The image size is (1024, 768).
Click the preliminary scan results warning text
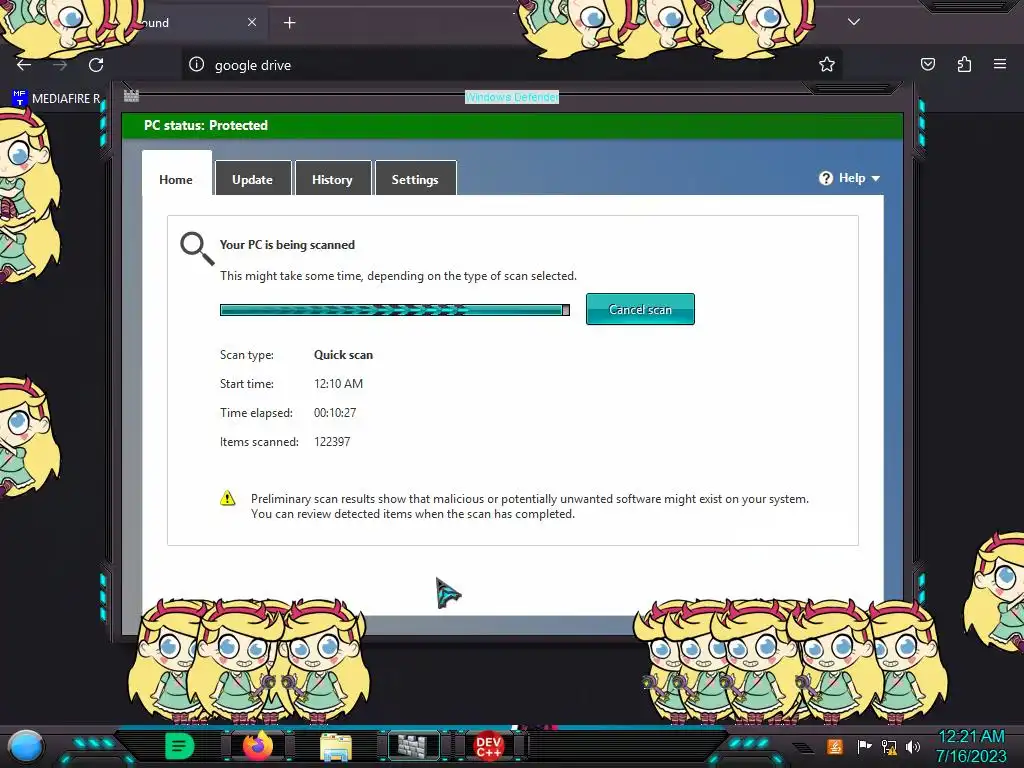[530, 506]
